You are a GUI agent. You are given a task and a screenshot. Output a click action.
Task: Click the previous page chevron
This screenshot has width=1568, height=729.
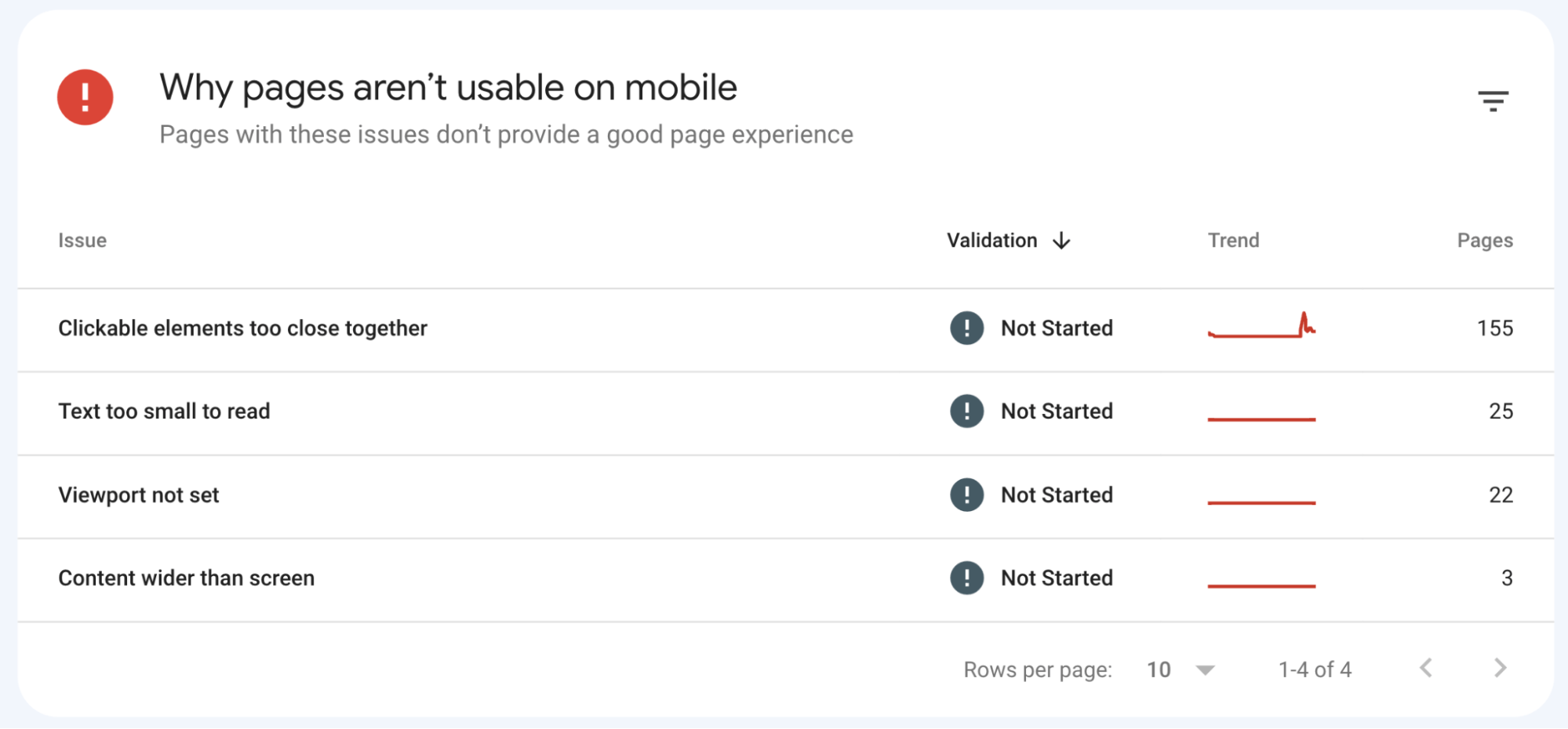(x=1428, y=669)
